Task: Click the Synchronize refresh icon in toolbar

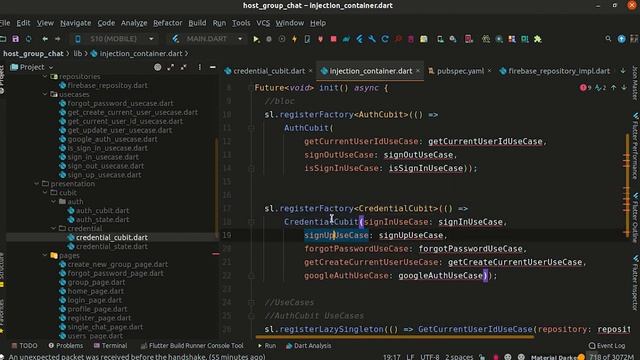Action: coord(29,39)
